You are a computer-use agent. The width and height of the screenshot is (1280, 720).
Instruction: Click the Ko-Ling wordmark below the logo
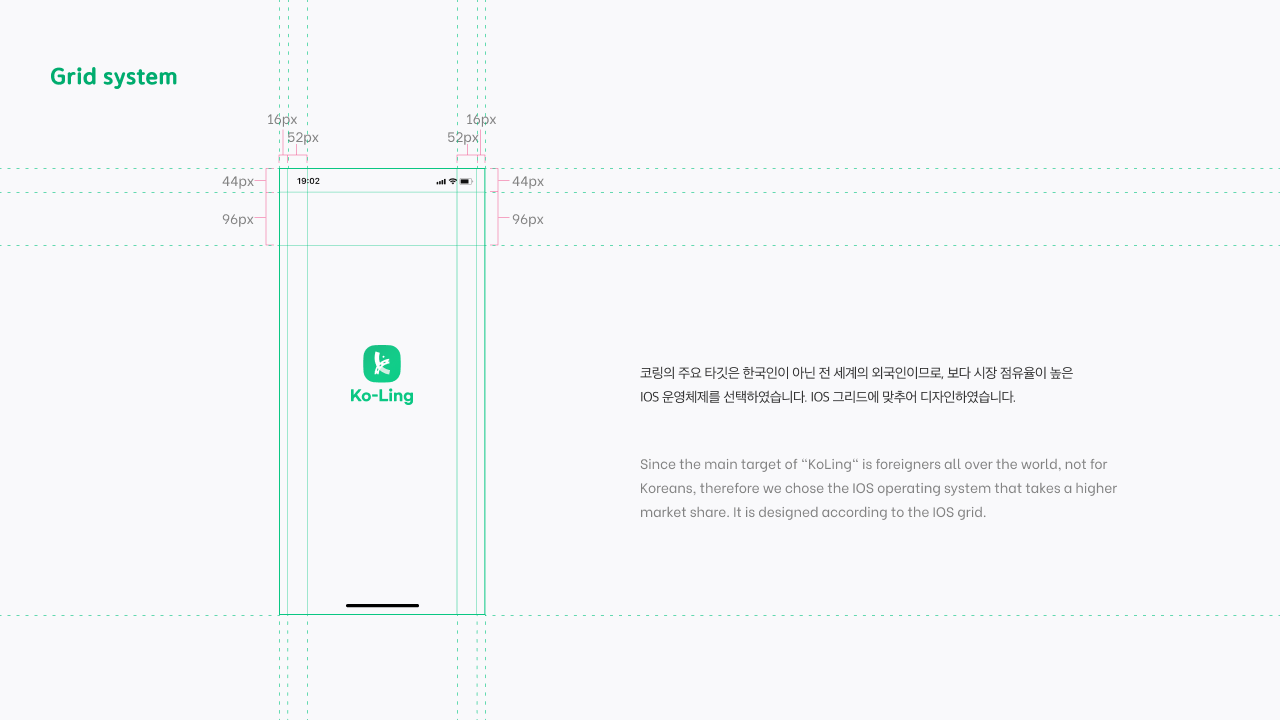(382, 396)
